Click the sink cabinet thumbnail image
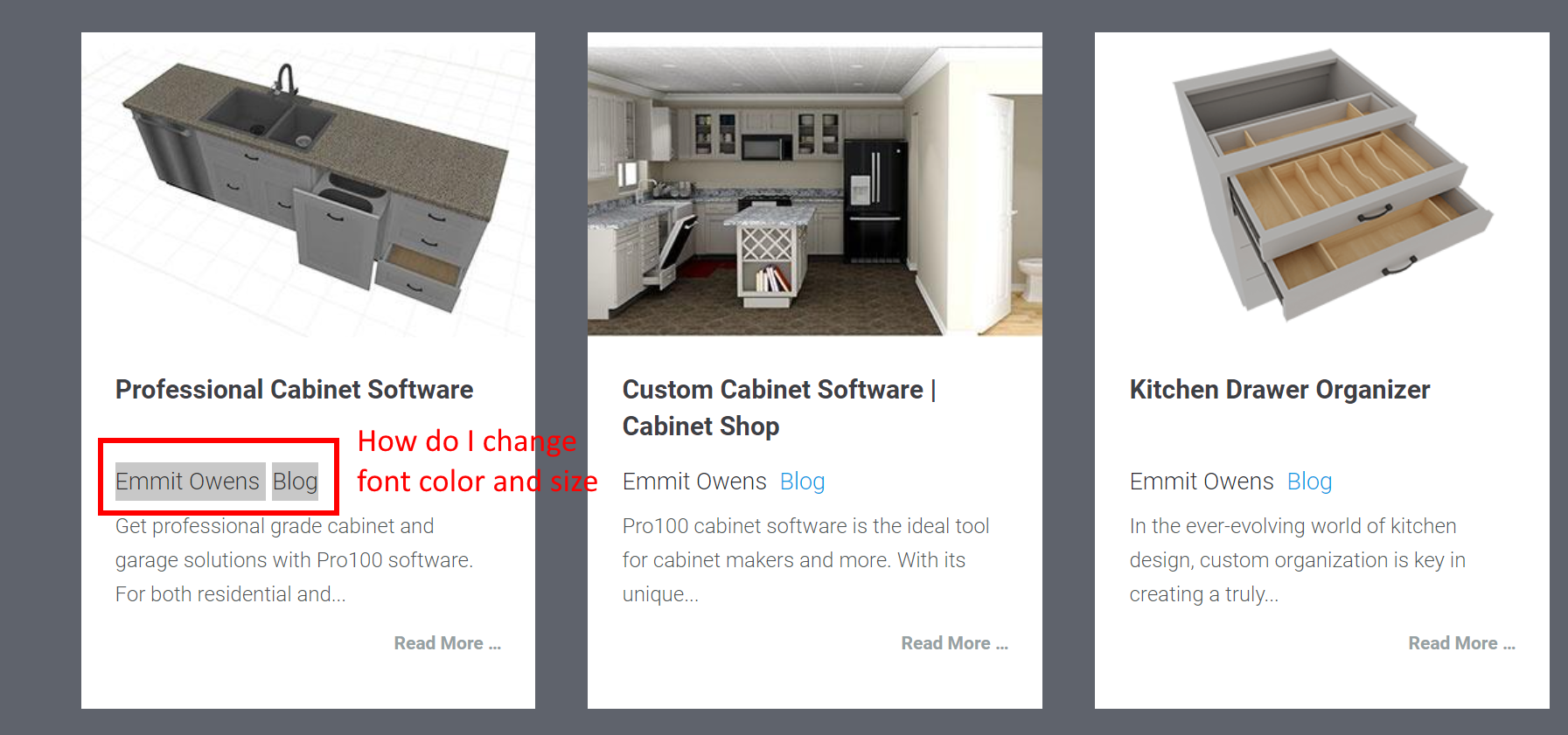 [308, 184]
